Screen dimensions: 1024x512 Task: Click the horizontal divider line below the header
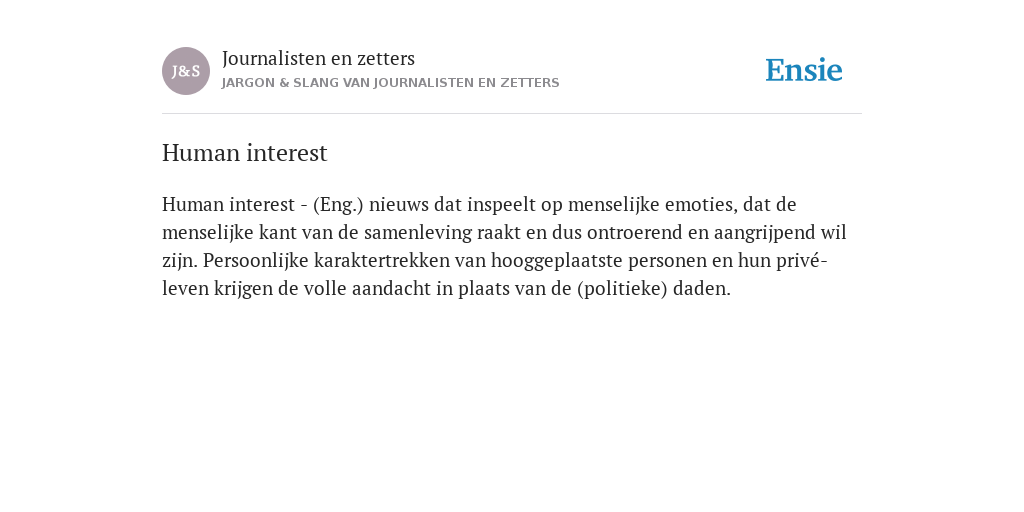[512, 114]
